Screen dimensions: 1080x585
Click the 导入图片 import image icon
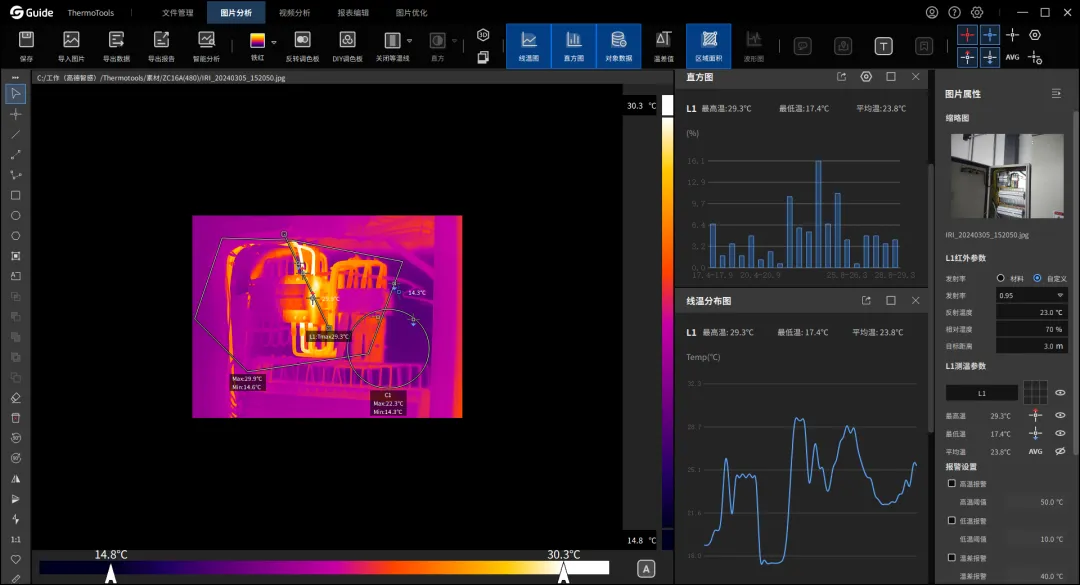click(71, 40)
